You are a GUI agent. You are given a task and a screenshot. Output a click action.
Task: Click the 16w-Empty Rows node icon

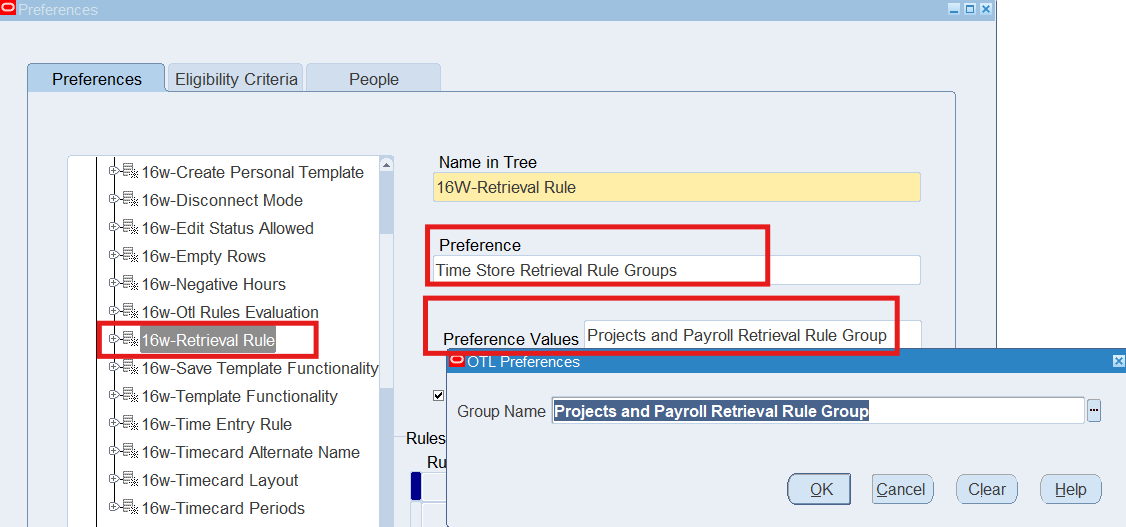(x=129, y=256)
